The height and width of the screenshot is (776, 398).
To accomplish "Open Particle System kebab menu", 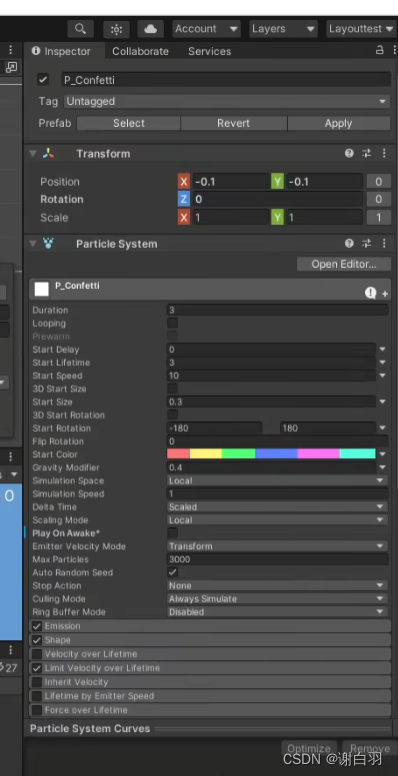I will [384, 243].
